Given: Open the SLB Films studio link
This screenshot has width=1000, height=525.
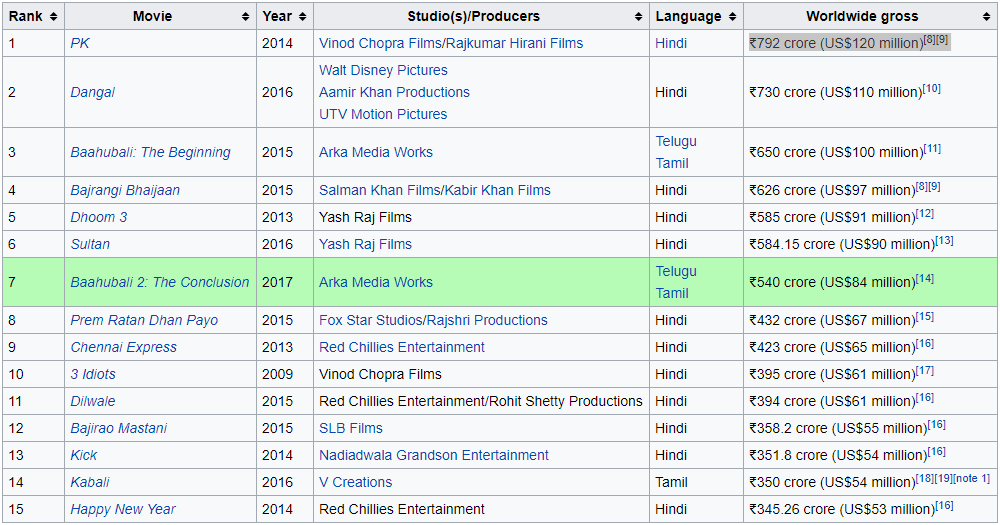Looking at the screenshot, I should pos(350,428).
